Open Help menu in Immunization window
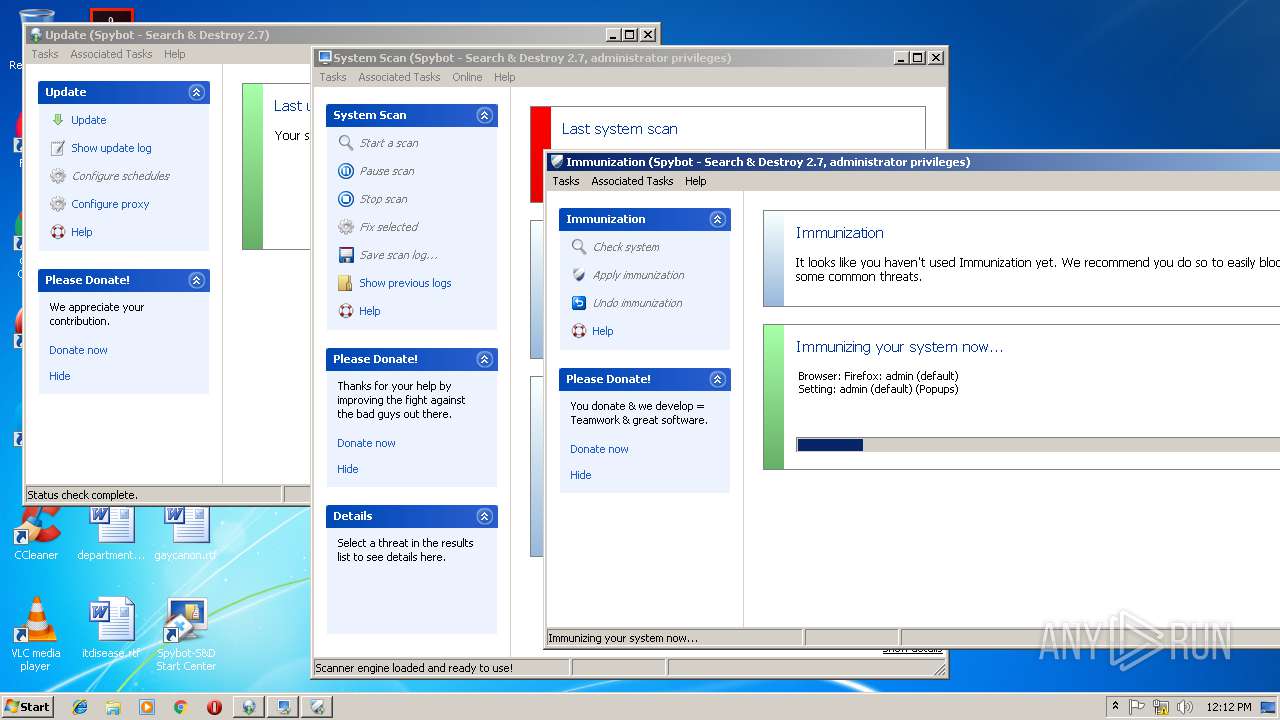Viewport: 1280px width, 720px height. coord(696,181)
